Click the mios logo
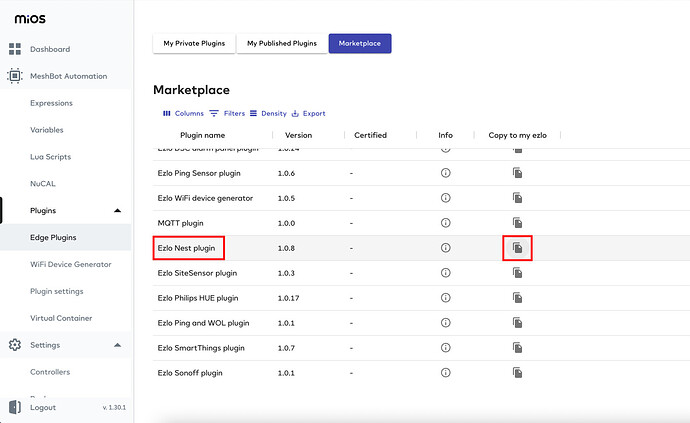This screenshot has width=690, height=423. (x=30, y=19)
